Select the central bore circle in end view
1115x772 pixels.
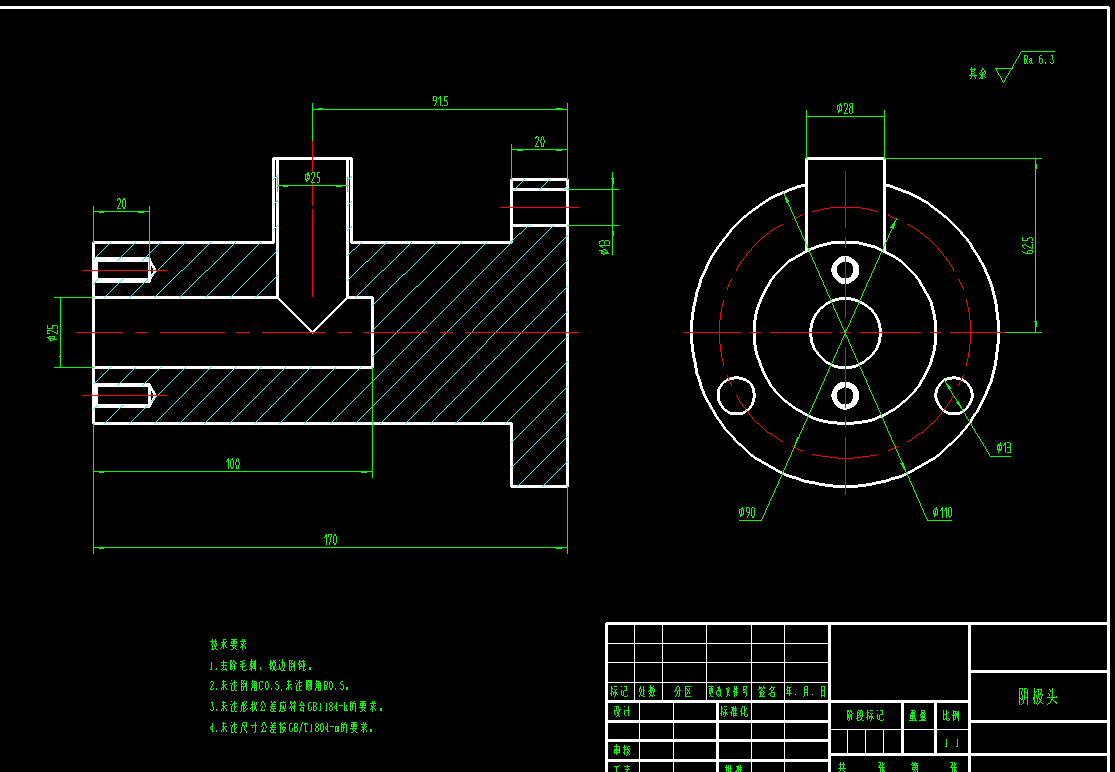845,332
